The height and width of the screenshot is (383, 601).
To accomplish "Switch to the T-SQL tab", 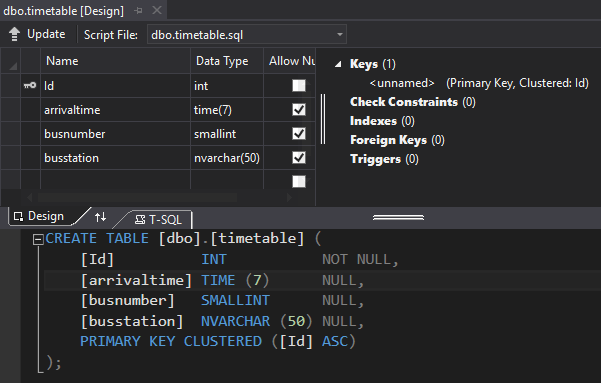I will (x=158, y=220).
